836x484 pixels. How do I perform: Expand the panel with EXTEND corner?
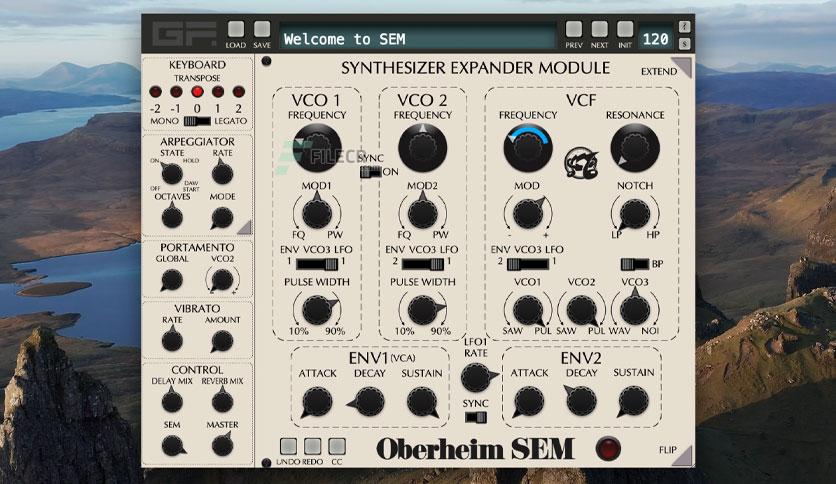pyautogui.click(x=682, y=67)
